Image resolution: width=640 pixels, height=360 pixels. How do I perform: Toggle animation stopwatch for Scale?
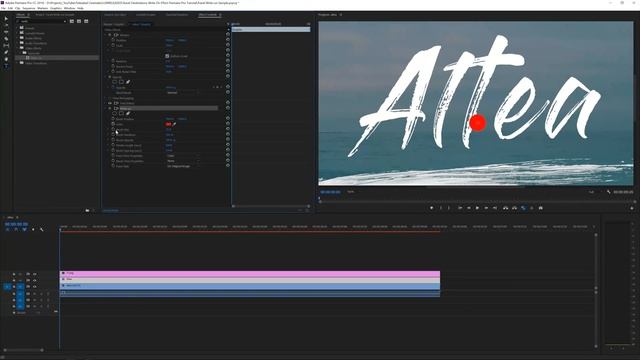point(113,46)
